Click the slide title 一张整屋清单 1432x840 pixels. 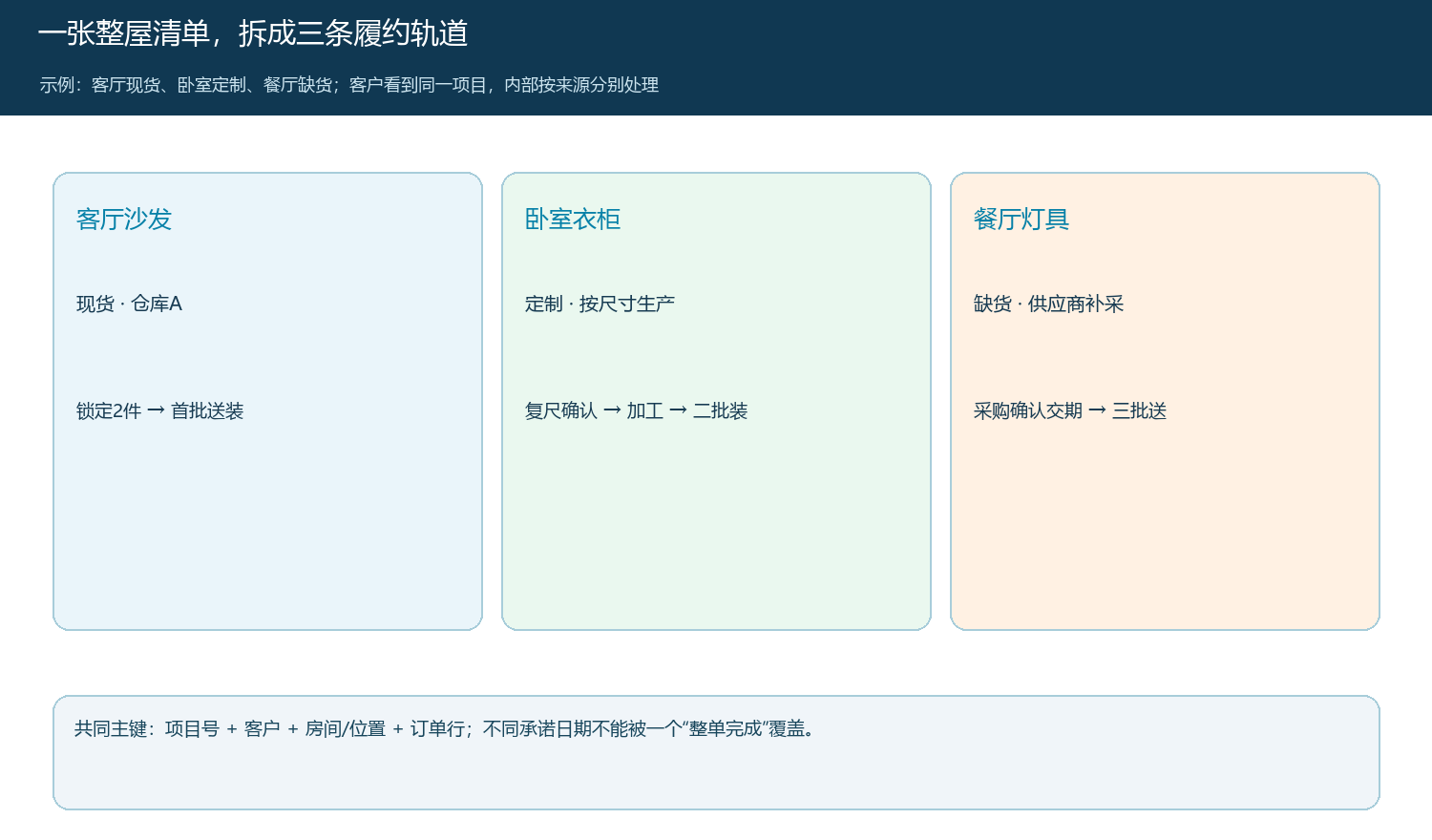coord(123,33)
